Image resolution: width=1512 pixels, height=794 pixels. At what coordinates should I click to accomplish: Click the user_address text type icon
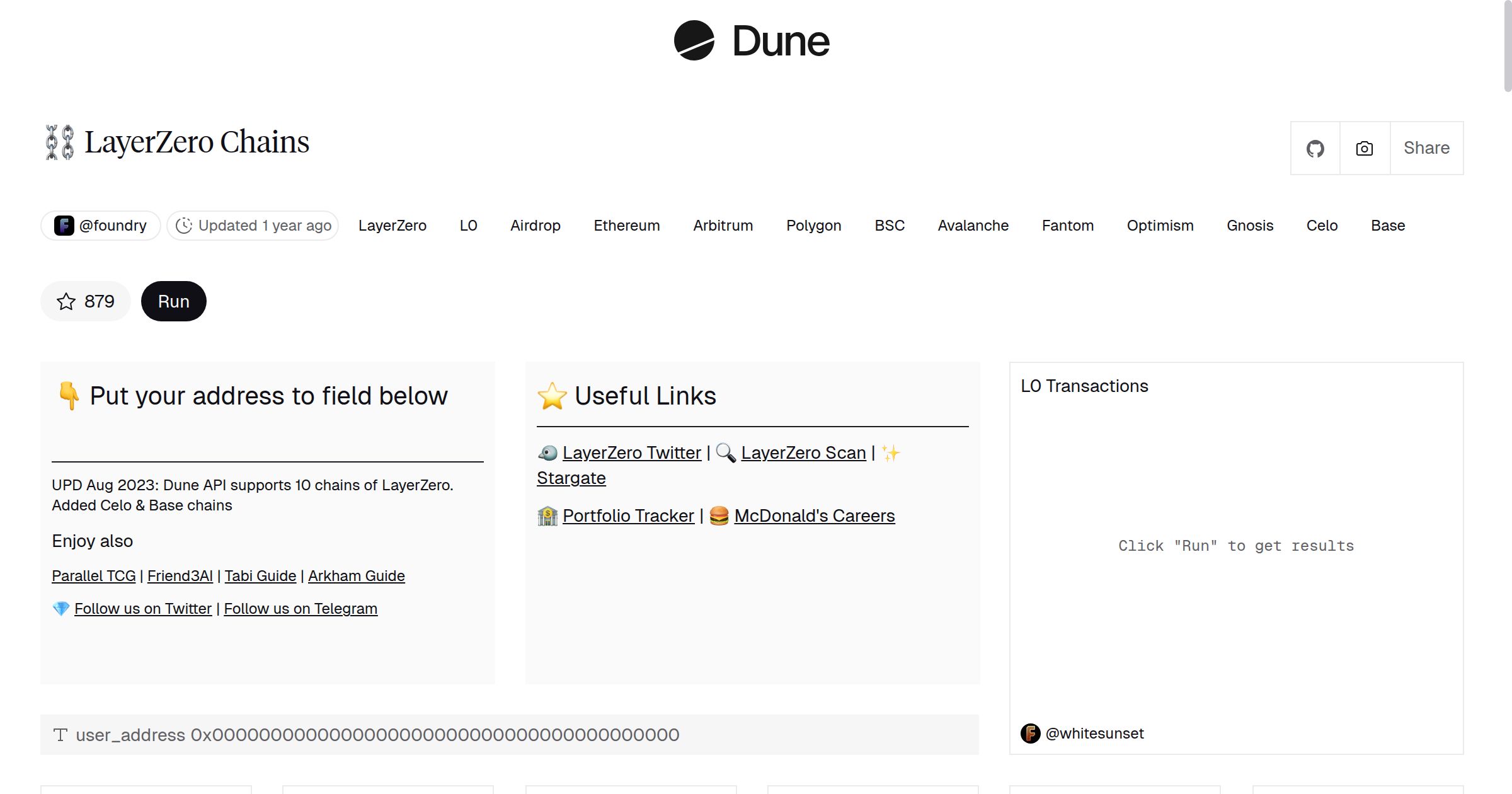60,735
